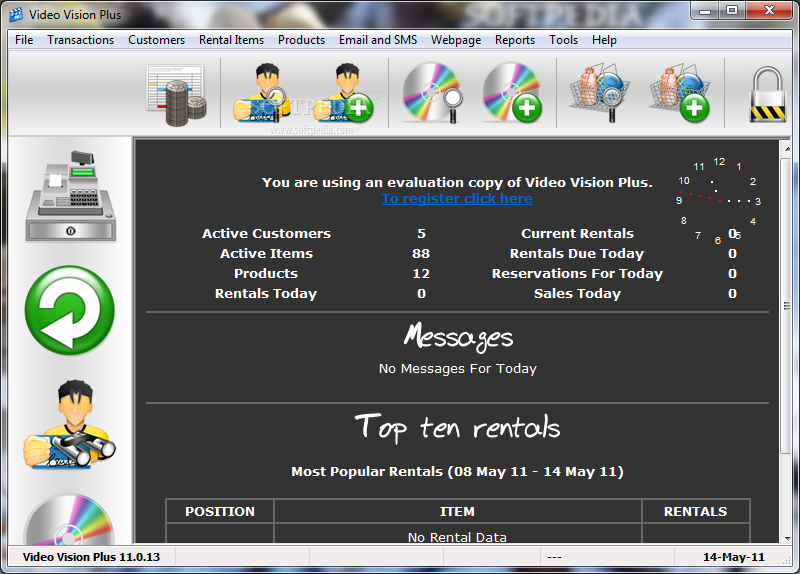Screen dimensions: 800x574
Task: Click the 'Reservations For Today' label
Action: click(577, 273)
